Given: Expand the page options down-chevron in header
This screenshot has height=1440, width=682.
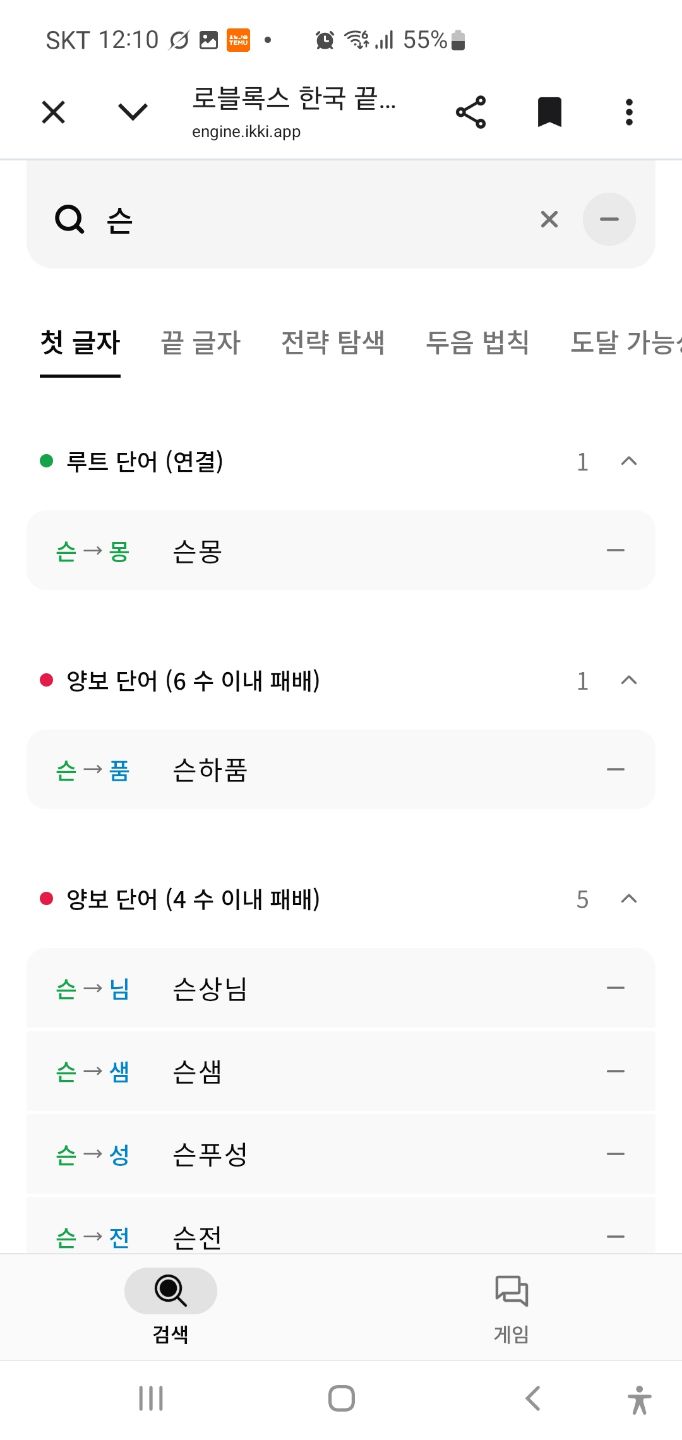Looking at the screenshot, I should click(x=133, y=112).
